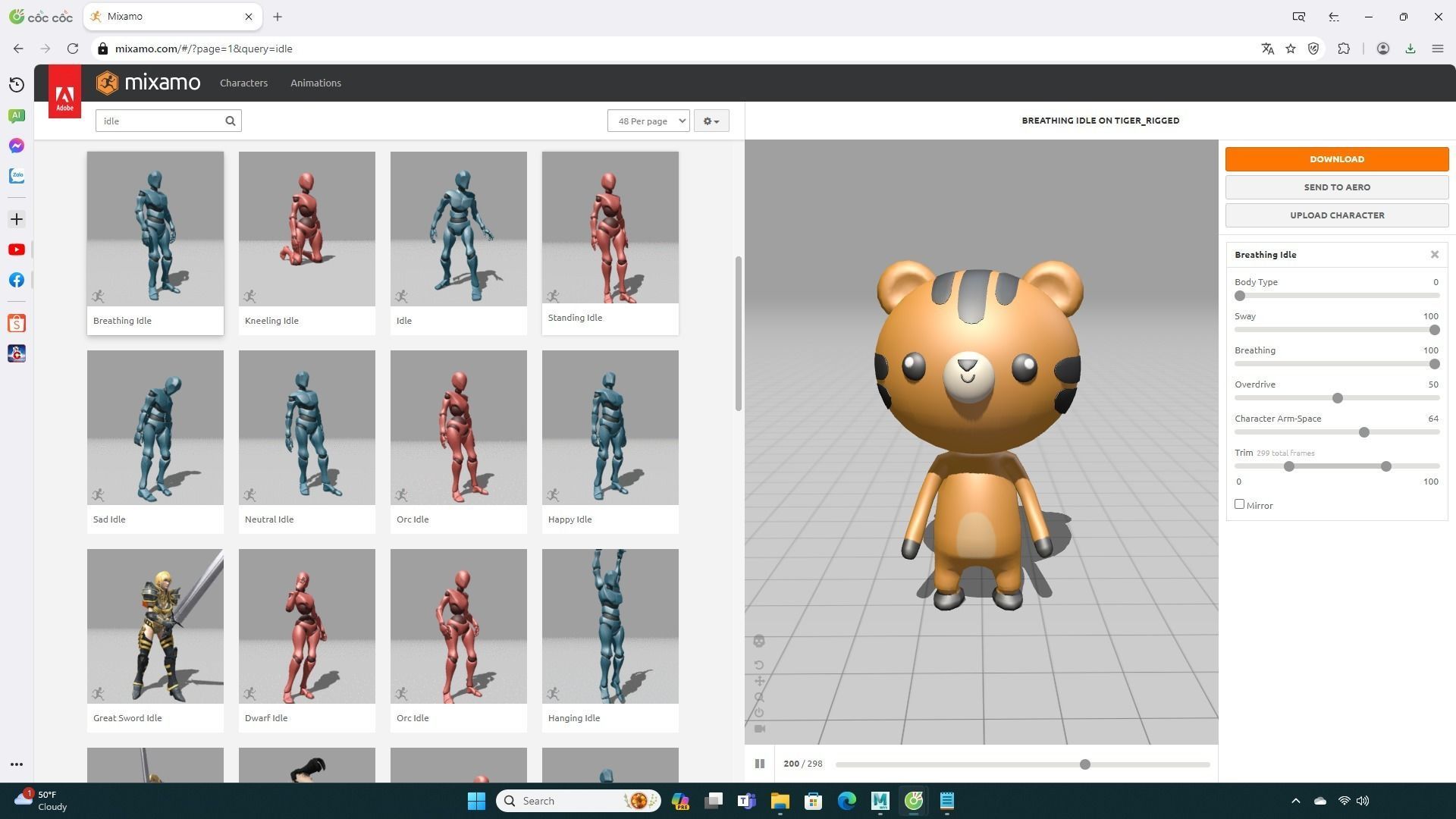Open Facebook in browser sidebar
The width and height of the screenshot is (1456, 819).
[17, 280]
